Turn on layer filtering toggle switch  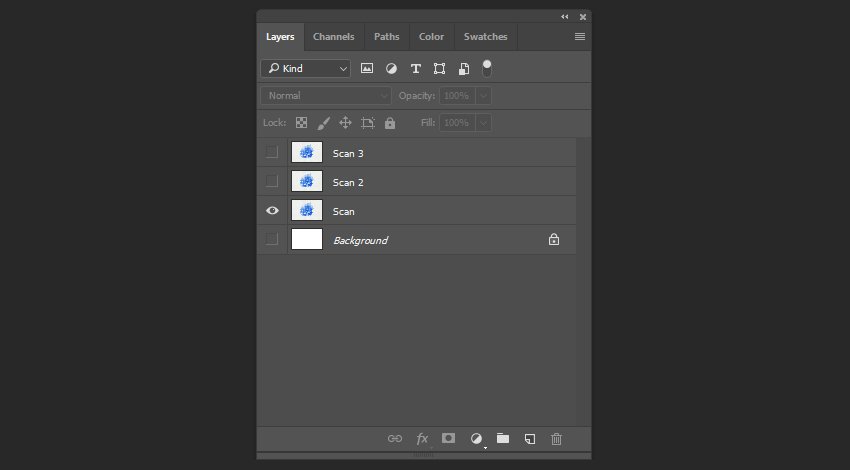tap(487, 68)
